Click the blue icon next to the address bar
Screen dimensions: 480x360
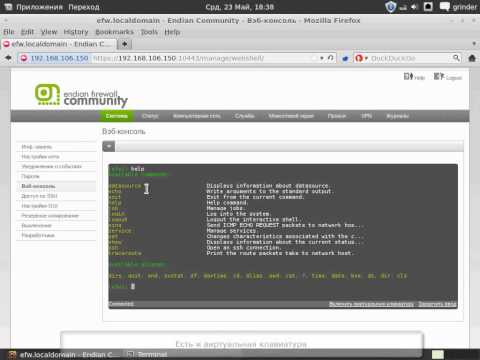pyautogui.click(x=345, y=58)
